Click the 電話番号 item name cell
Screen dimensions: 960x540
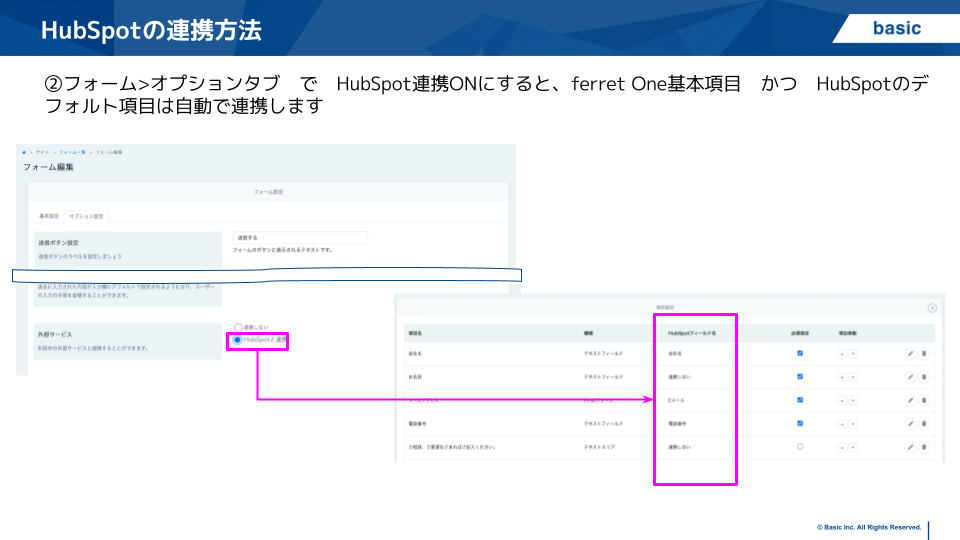[417, 424]
